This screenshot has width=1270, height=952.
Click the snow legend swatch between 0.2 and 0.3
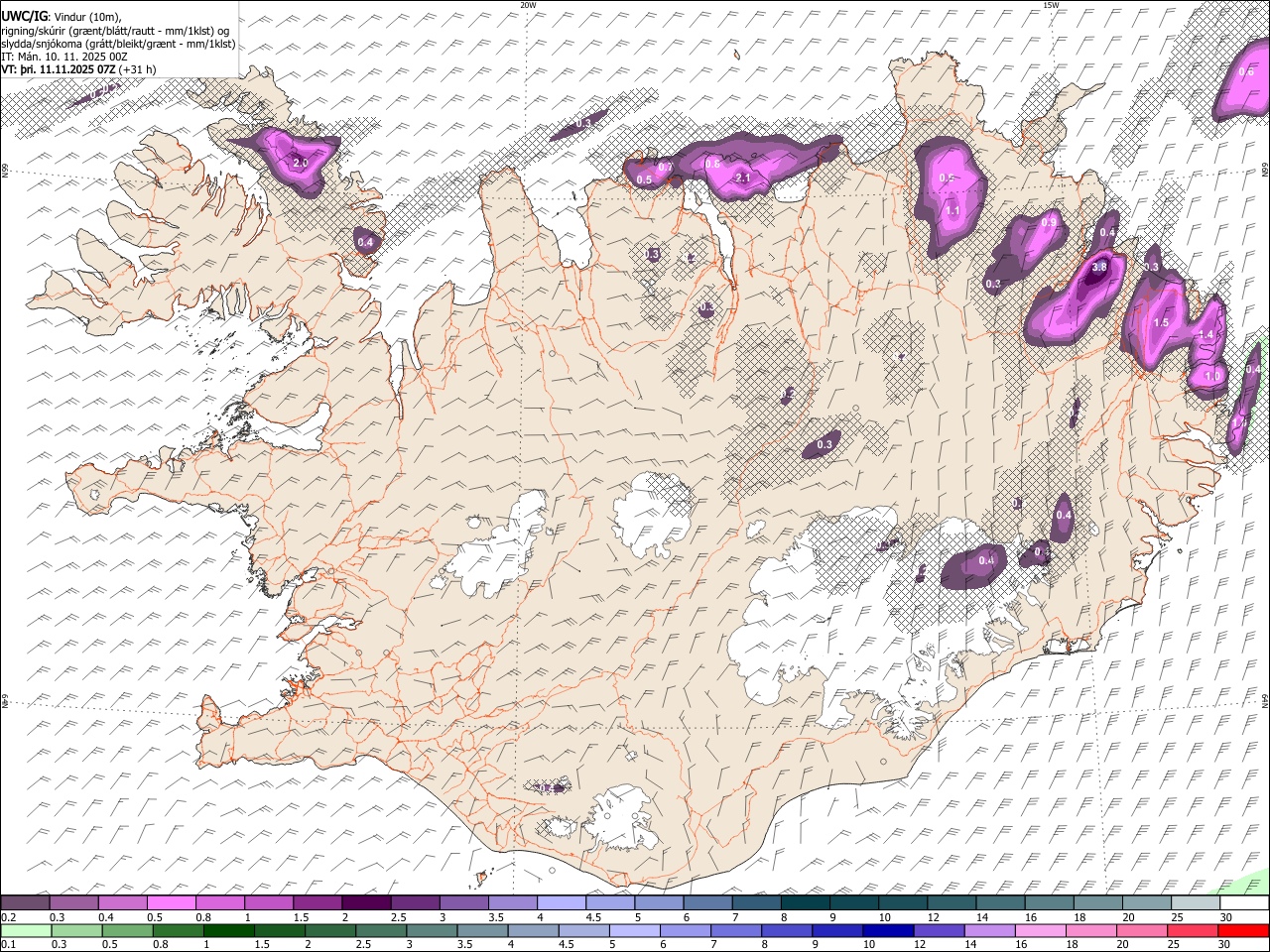coord(25,903)
